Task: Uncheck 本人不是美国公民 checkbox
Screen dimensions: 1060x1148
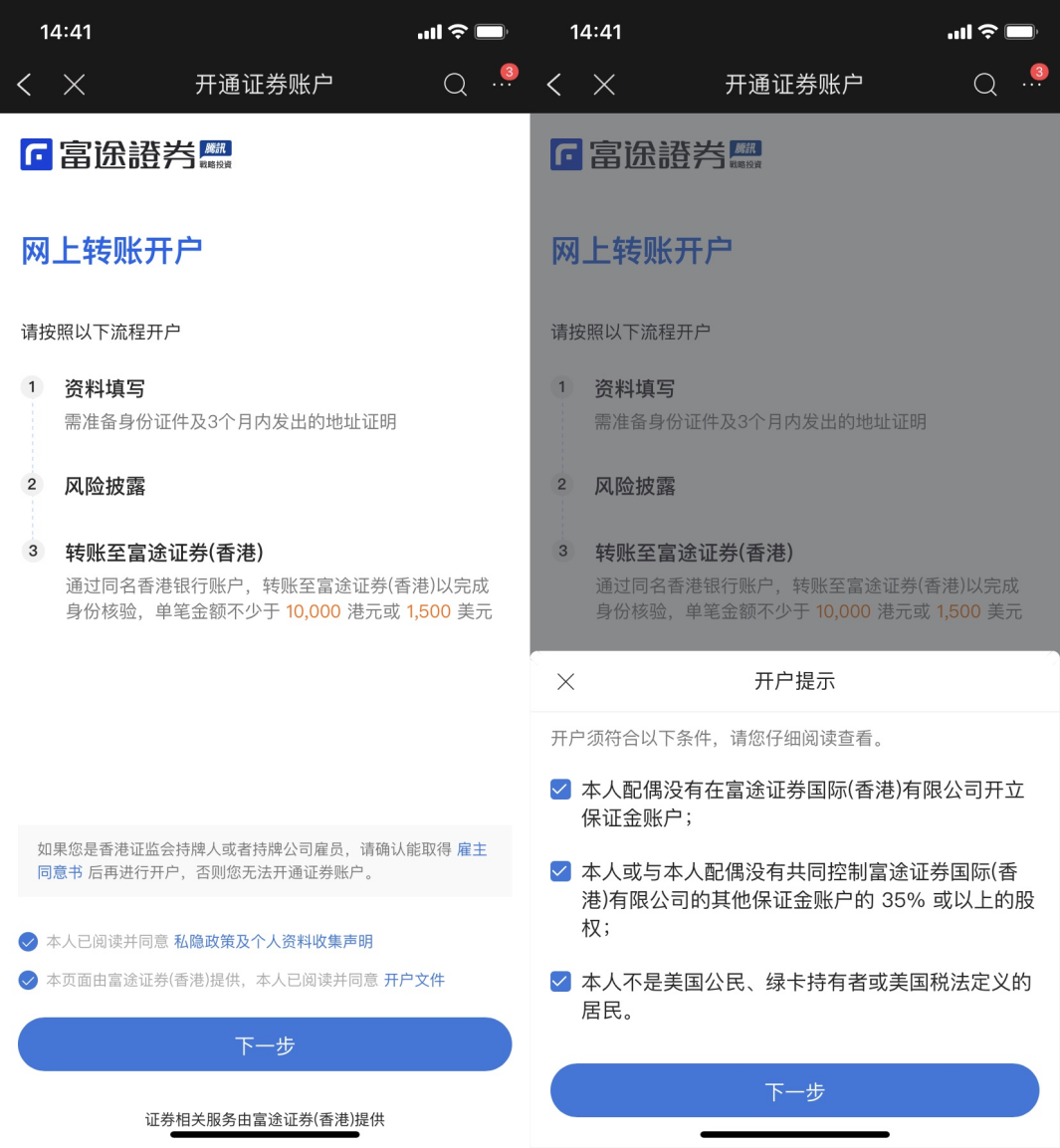Action: click(560, 982)
